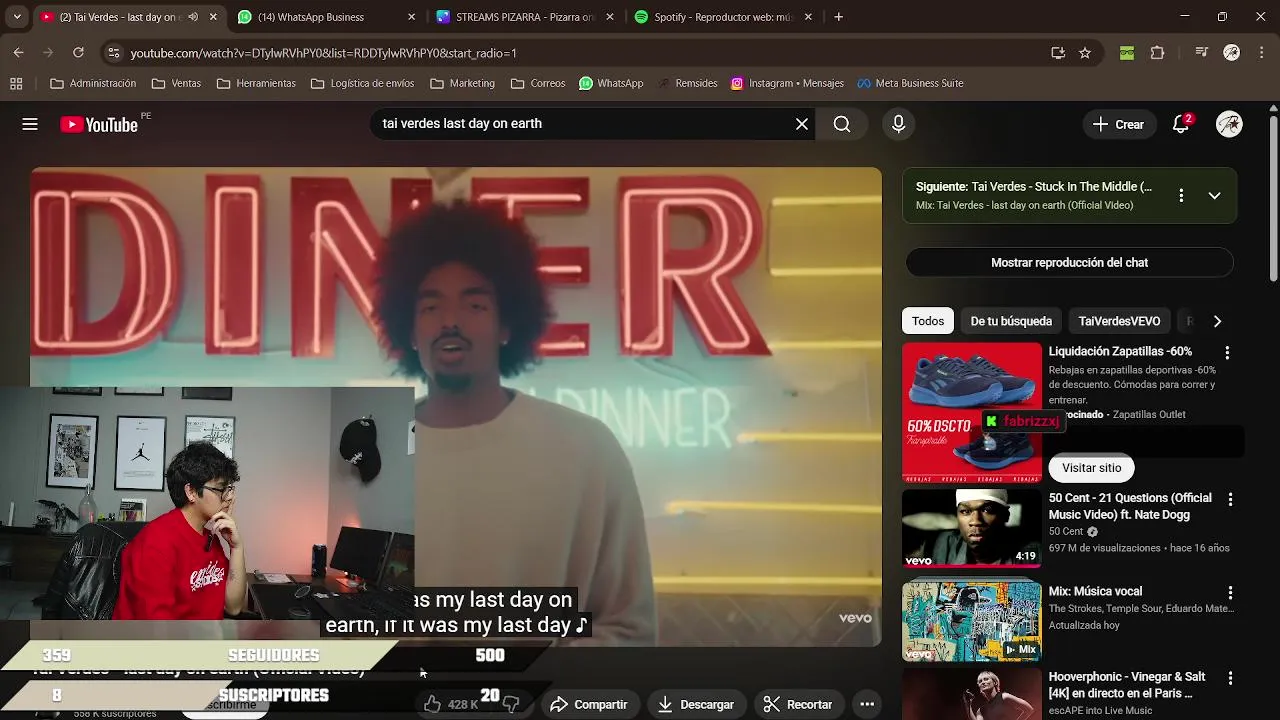
Task: Select the Todos filter chip
Action: pos(927,321)
